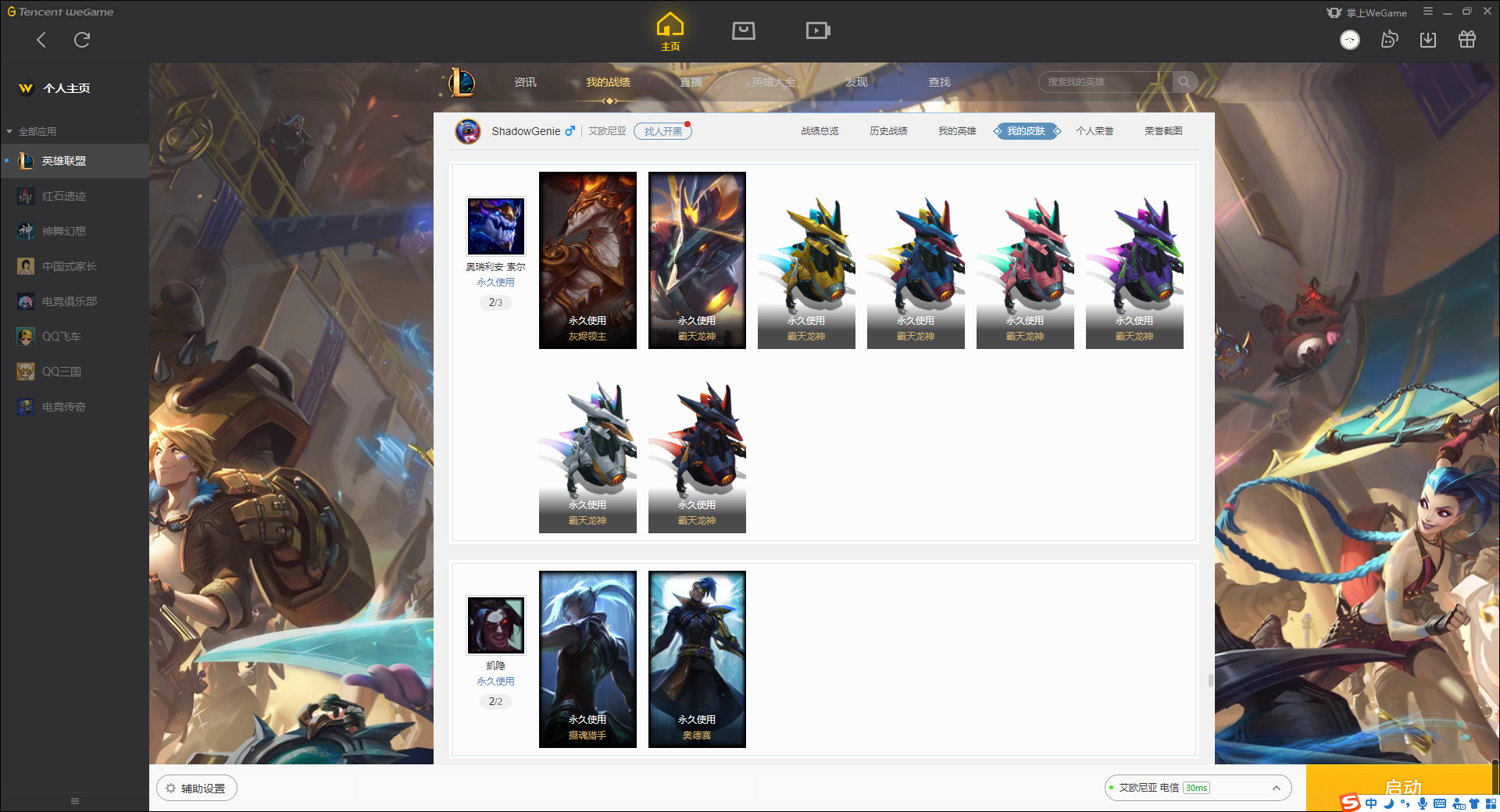This screenshot has width=1500, height=812.
Task: Click the Sogou microphone voice input icon
Action: coord(1423,803)
